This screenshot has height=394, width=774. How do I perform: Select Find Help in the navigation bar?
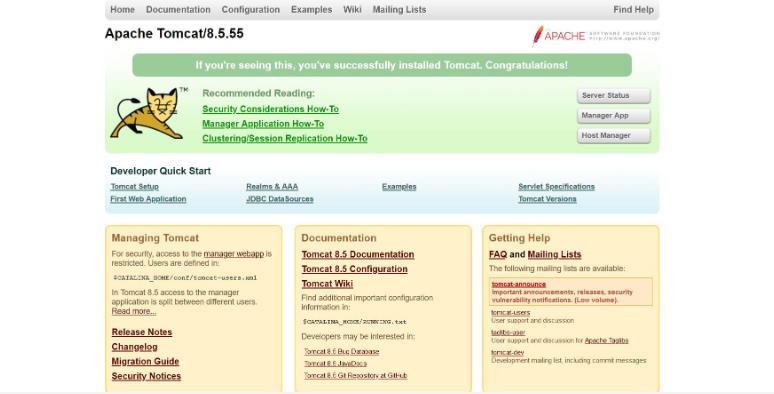click(633, 9)
